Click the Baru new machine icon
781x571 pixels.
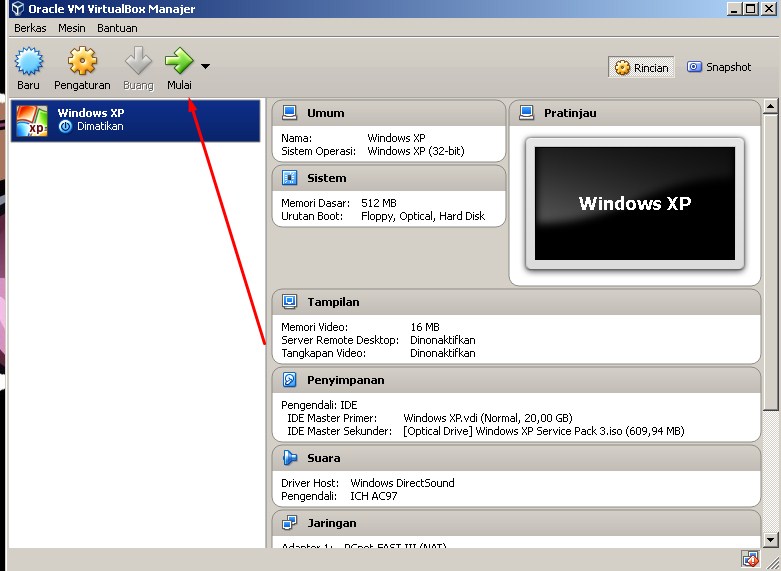coord(28,61)
